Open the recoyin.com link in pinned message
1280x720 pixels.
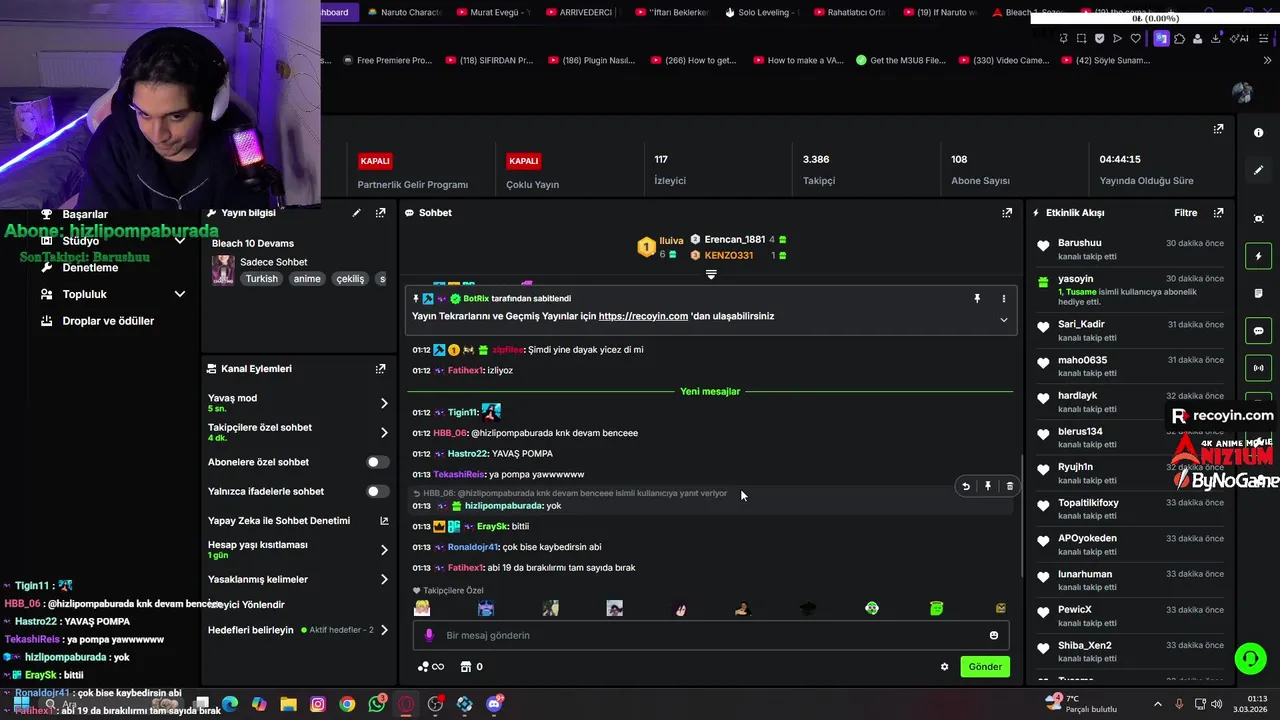tap(643, 316)
